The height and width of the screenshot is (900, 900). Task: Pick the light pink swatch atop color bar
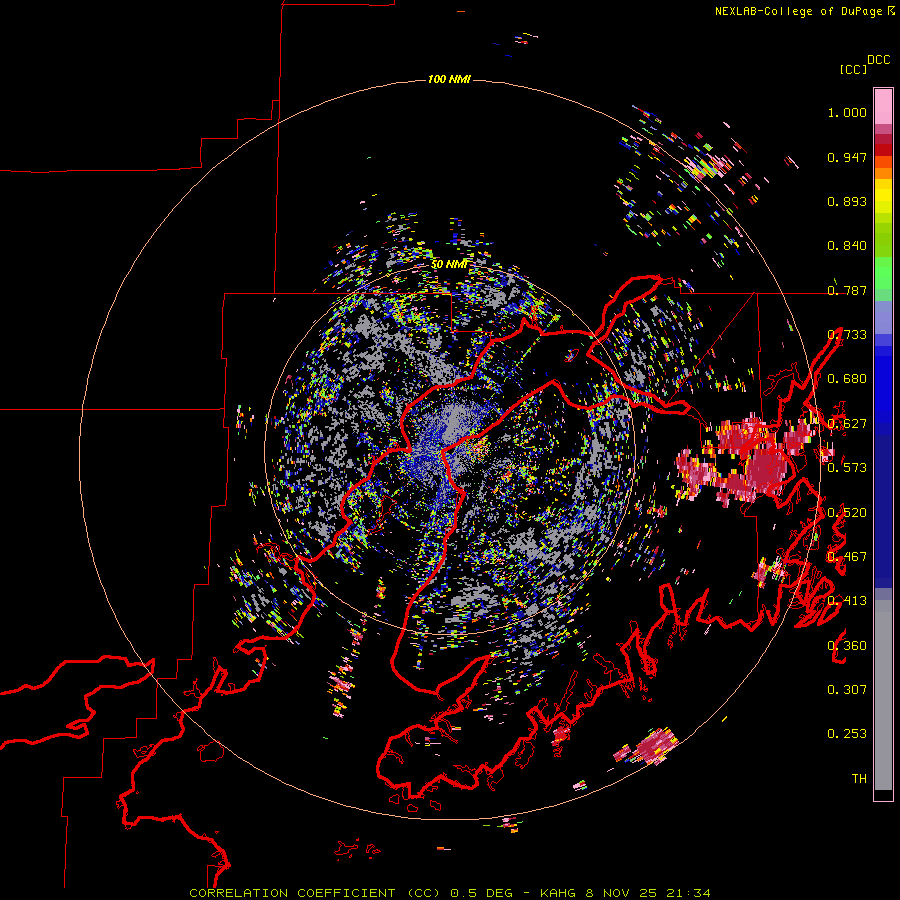click(x=883, y=106)
